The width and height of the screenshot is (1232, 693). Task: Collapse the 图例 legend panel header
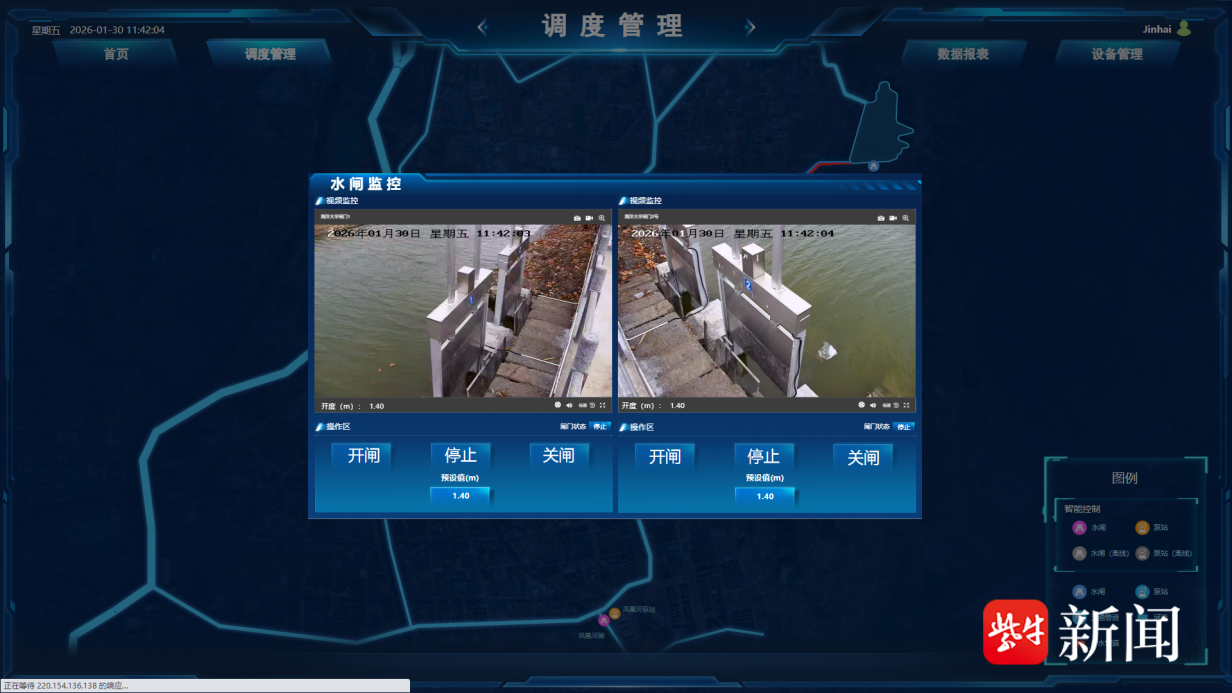(1124, 478)
